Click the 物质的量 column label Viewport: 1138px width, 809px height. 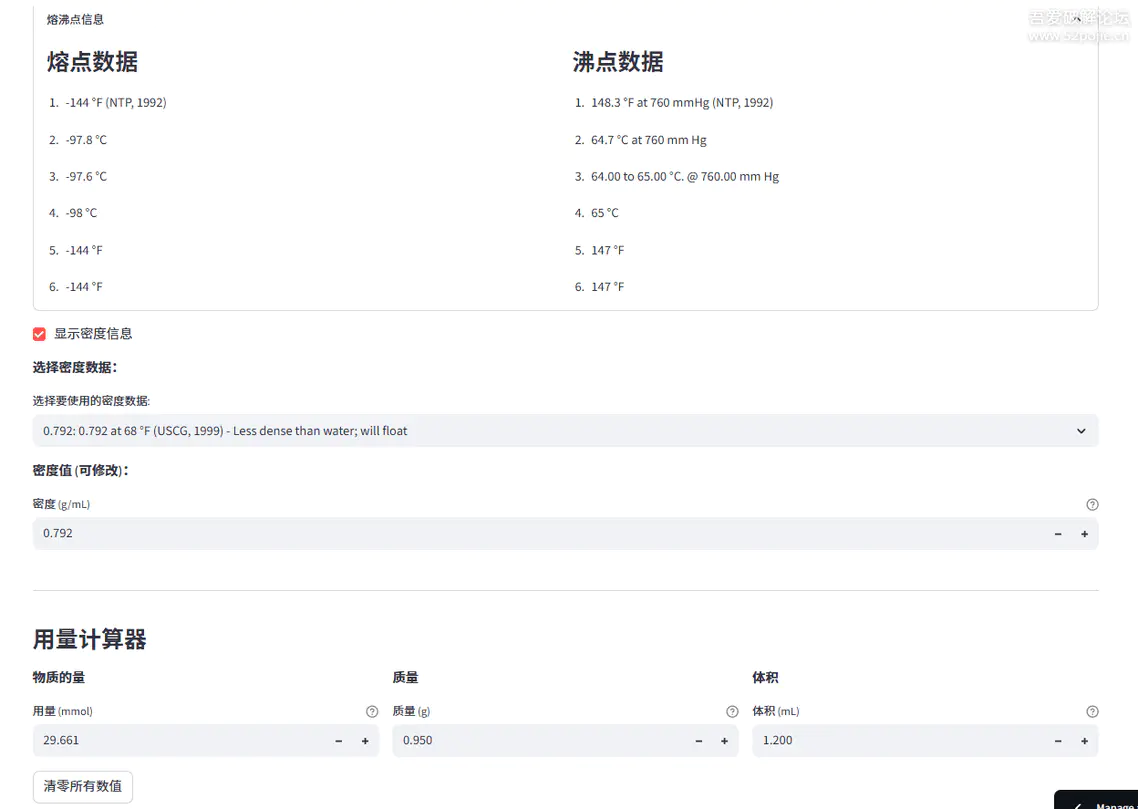[59, 677]
